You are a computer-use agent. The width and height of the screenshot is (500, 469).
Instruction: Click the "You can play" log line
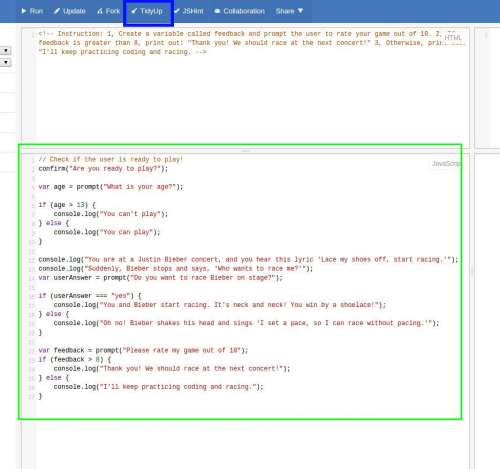[107, 232]
